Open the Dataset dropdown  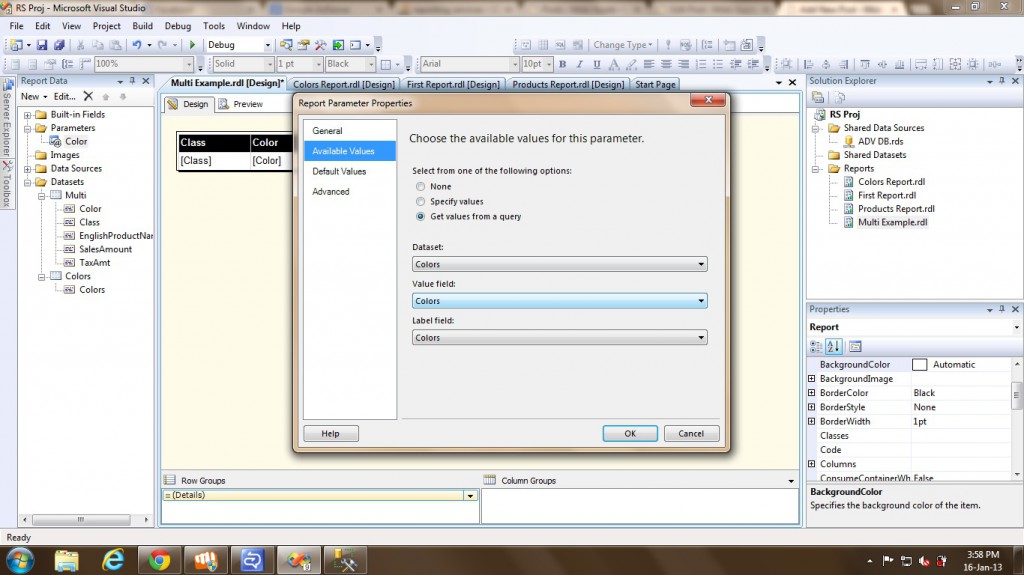(559, 265)
